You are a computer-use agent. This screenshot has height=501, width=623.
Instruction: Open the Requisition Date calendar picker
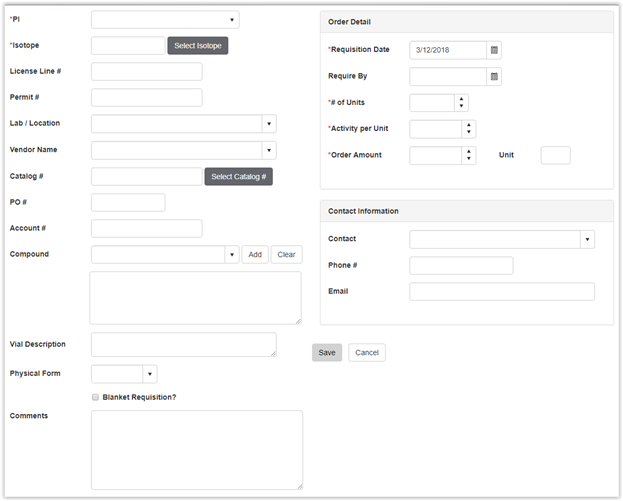(494, 50)
